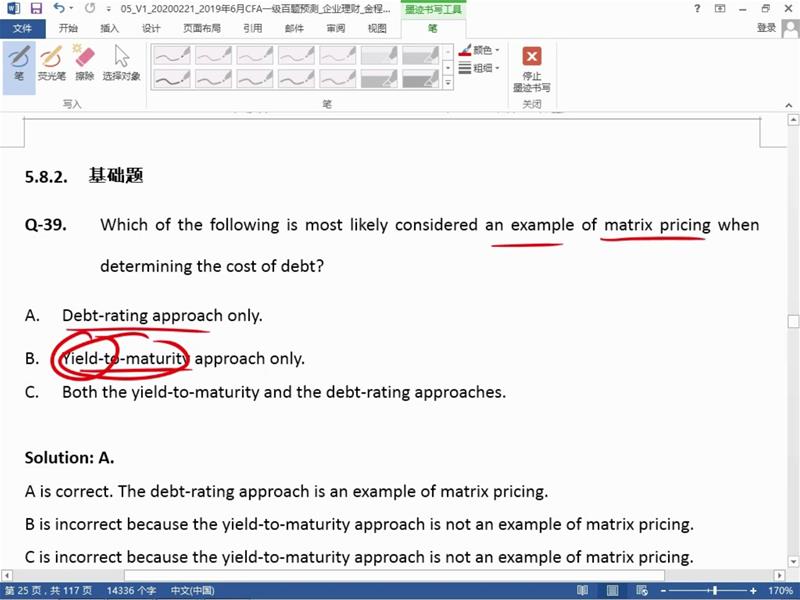Pick fifth pen style in bottom gallery row
Image resolution: width=800 pixels, height=600 pixels.
(337, 79)
